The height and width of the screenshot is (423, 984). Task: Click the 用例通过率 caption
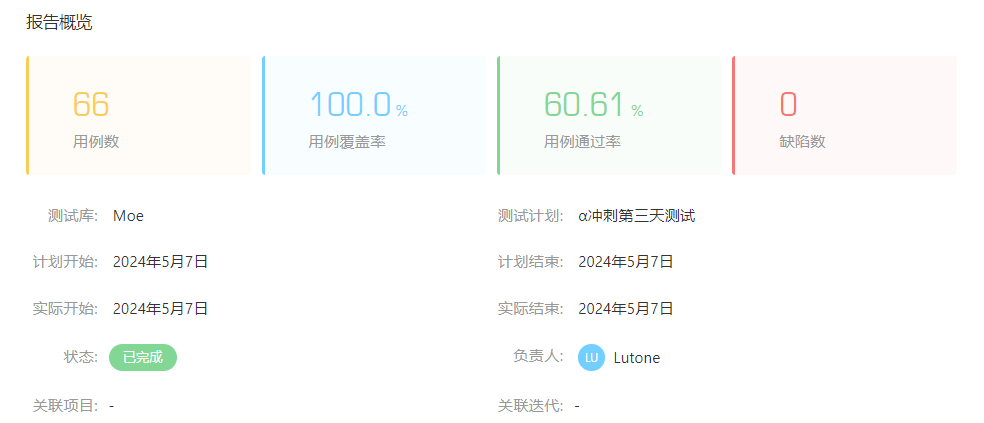point(582,142)
